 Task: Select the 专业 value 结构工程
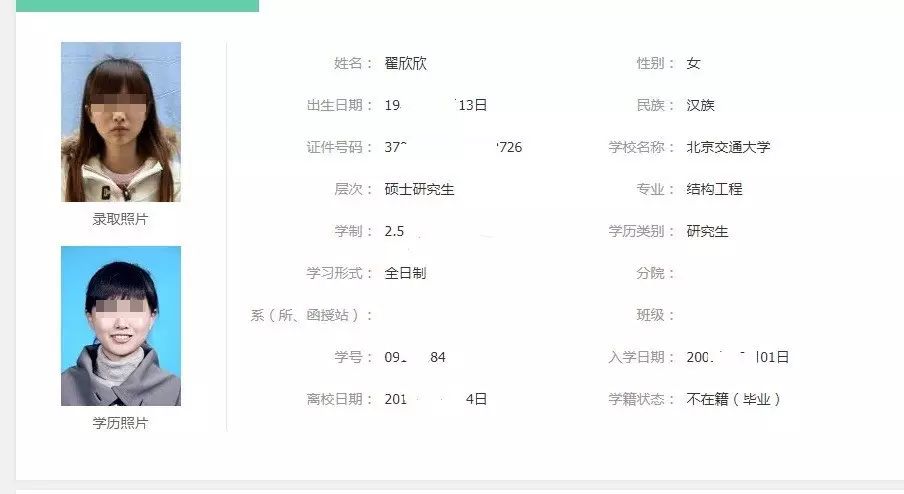point(714,189)
